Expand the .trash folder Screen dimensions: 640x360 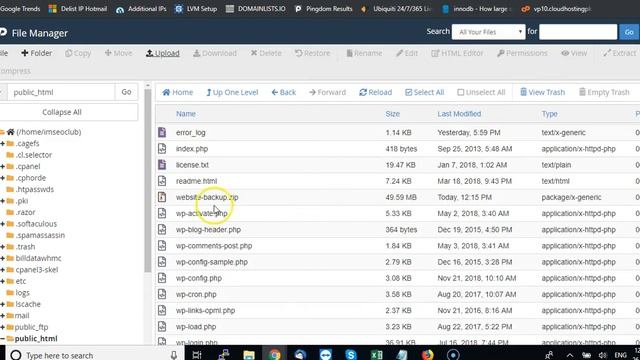(x=2, y=247)
